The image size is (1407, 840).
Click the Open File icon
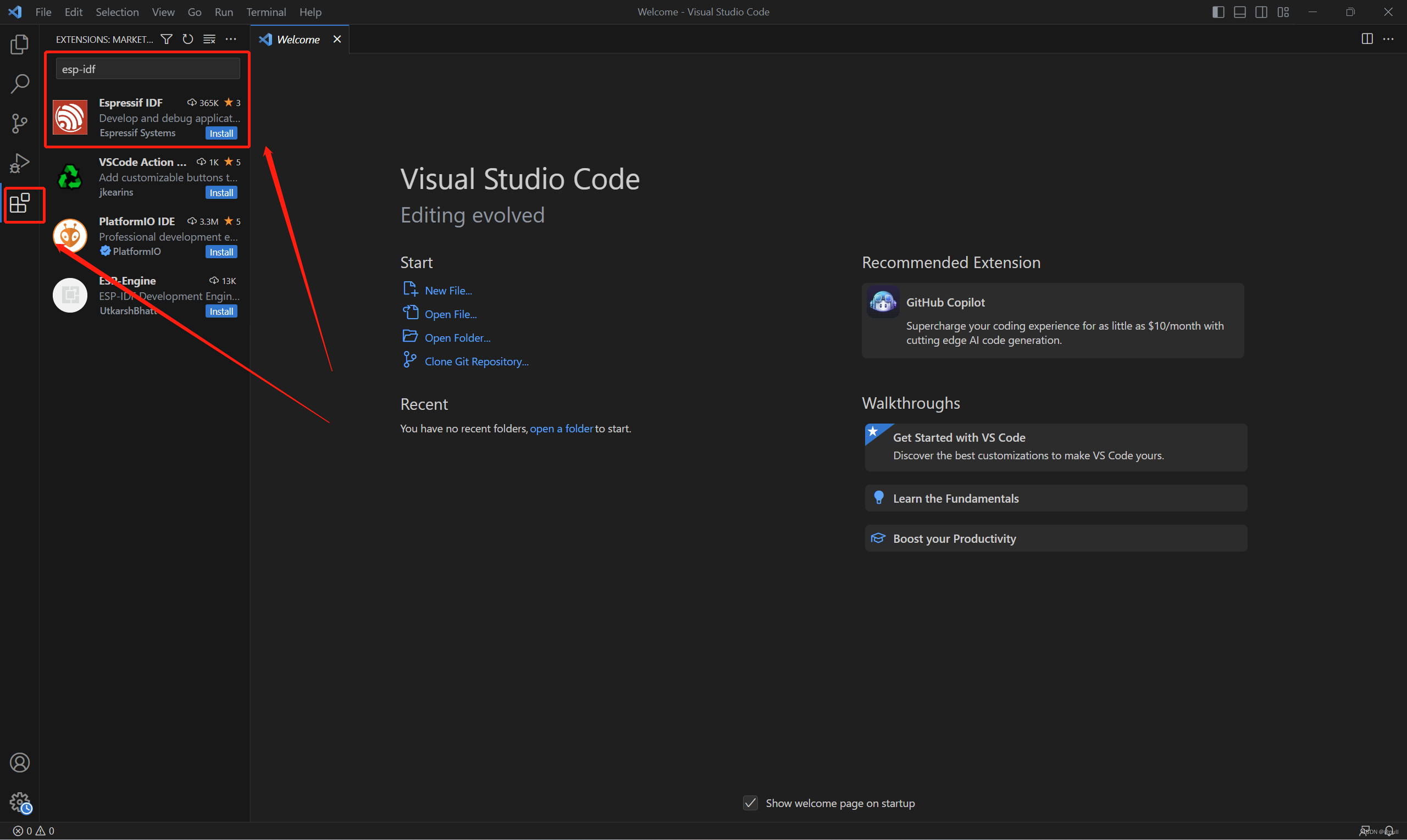(x=410, y=313)
